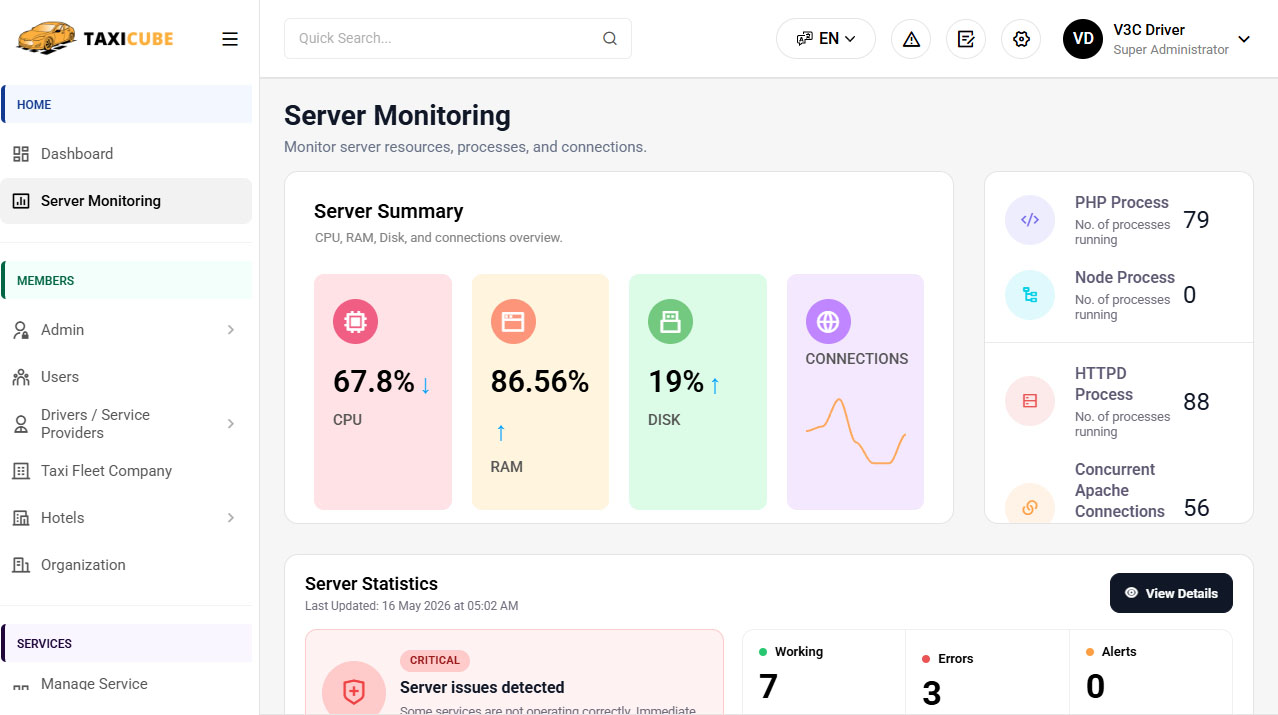Click the HTTPD Process server icon

point(1030,401)
